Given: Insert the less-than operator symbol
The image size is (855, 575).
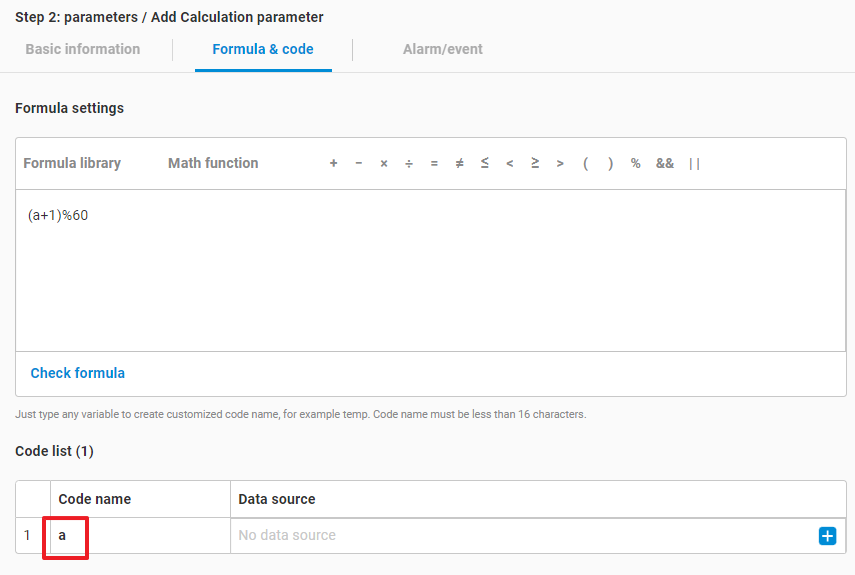Looking at the screenshot, I should (510, 164).
